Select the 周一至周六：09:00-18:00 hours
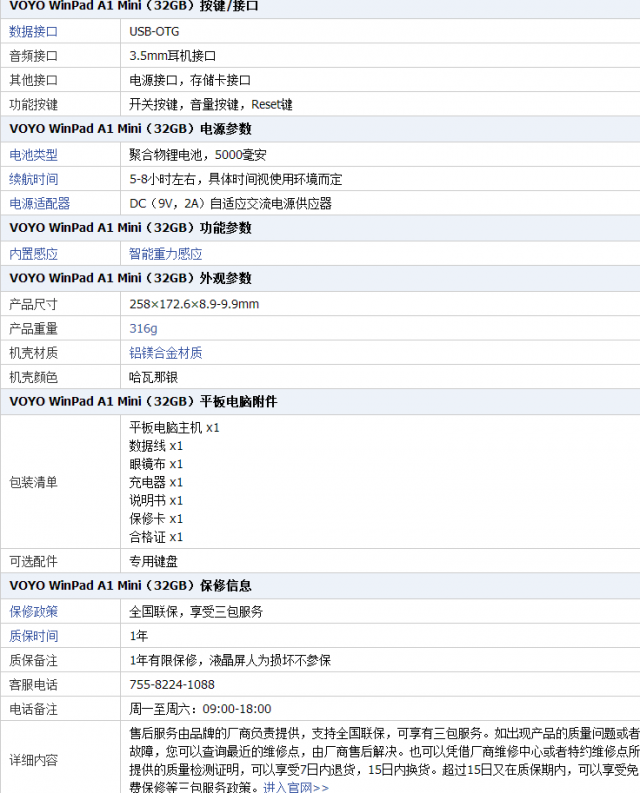The width and height of the screenshot is (640, 794). coord(200,709)
